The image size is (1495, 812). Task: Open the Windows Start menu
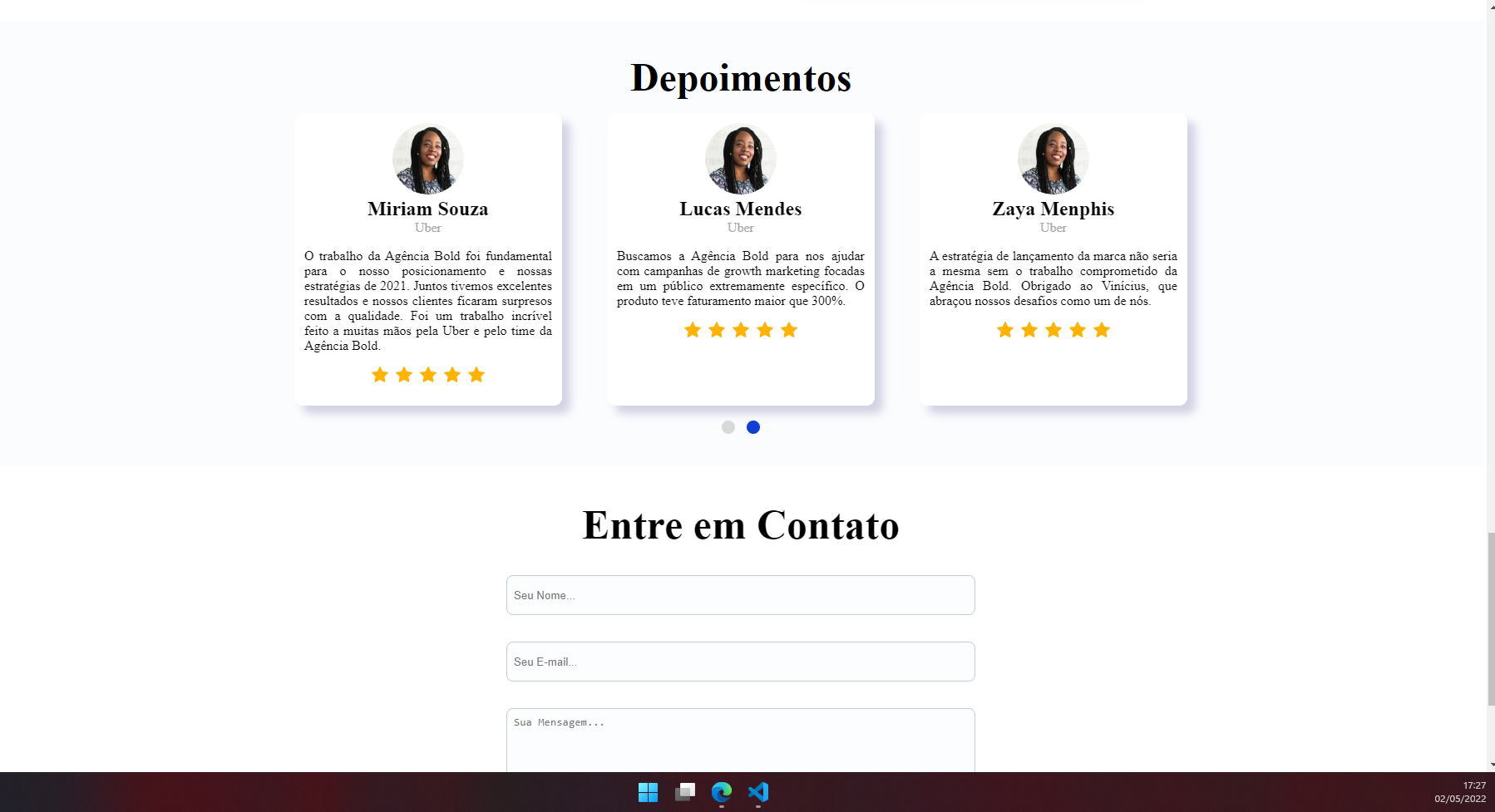pyautogui.click(x=647, y=792)
